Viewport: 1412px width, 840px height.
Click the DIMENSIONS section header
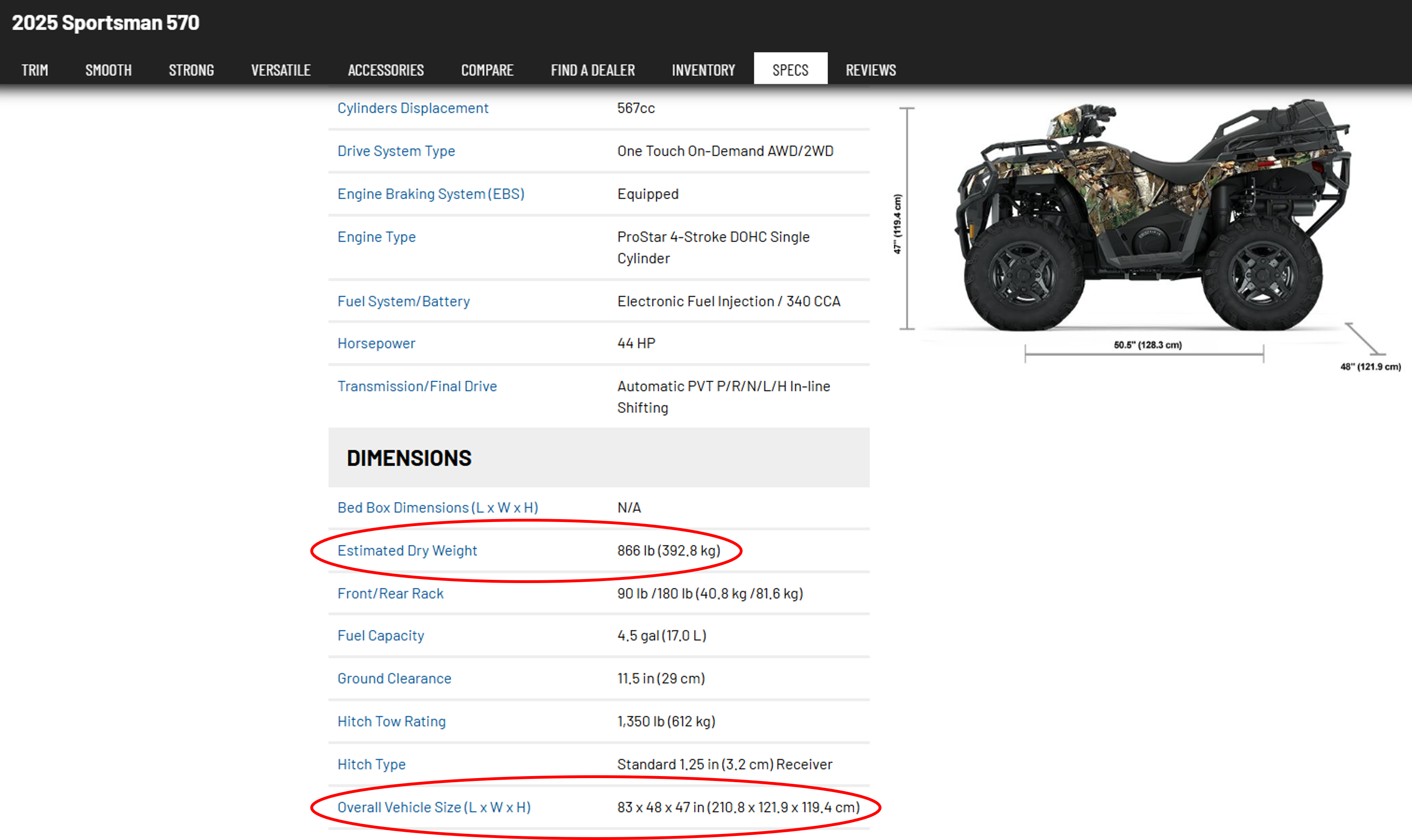409,458
